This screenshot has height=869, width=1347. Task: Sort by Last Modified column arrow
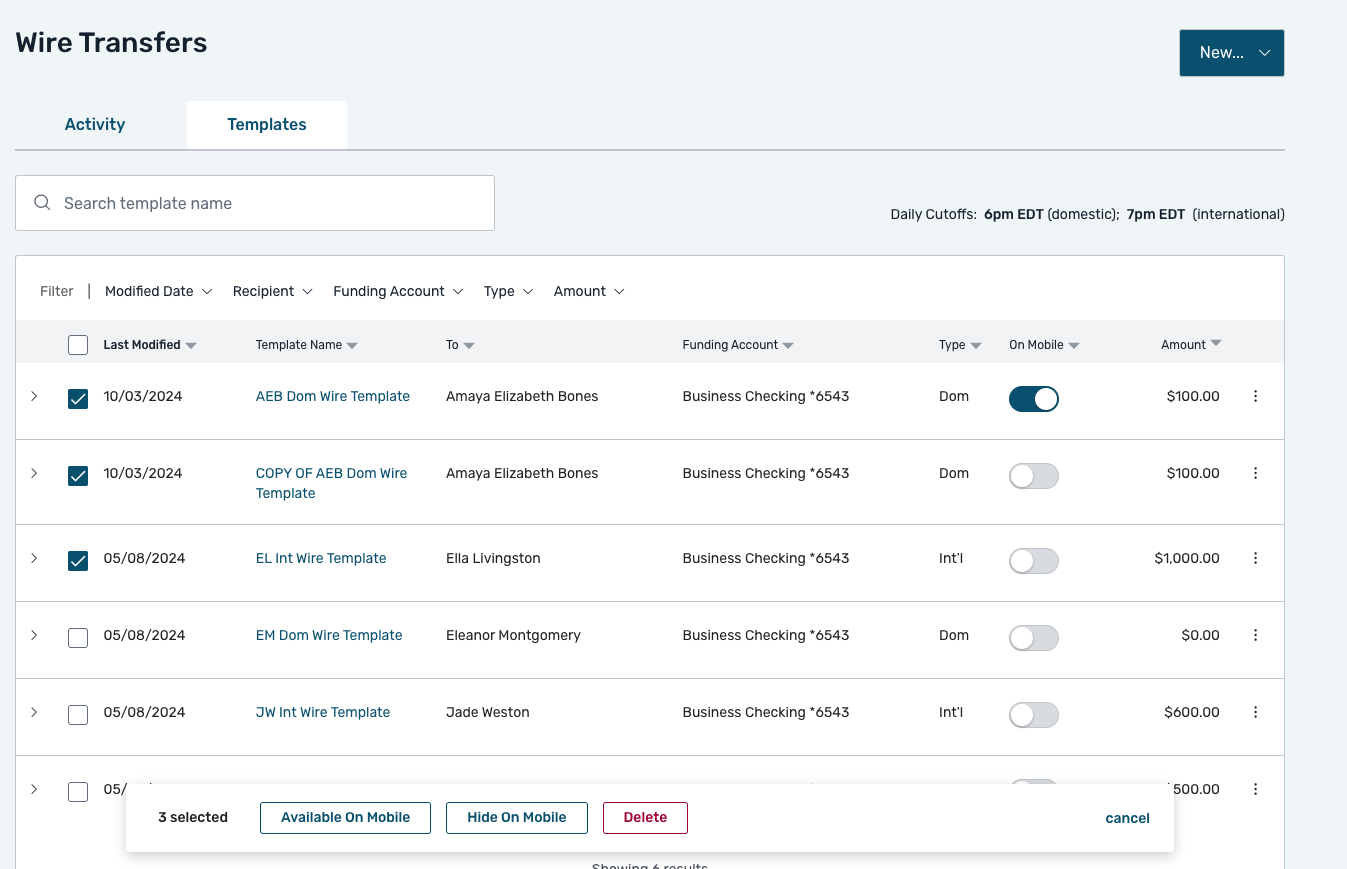coord(191,346)
